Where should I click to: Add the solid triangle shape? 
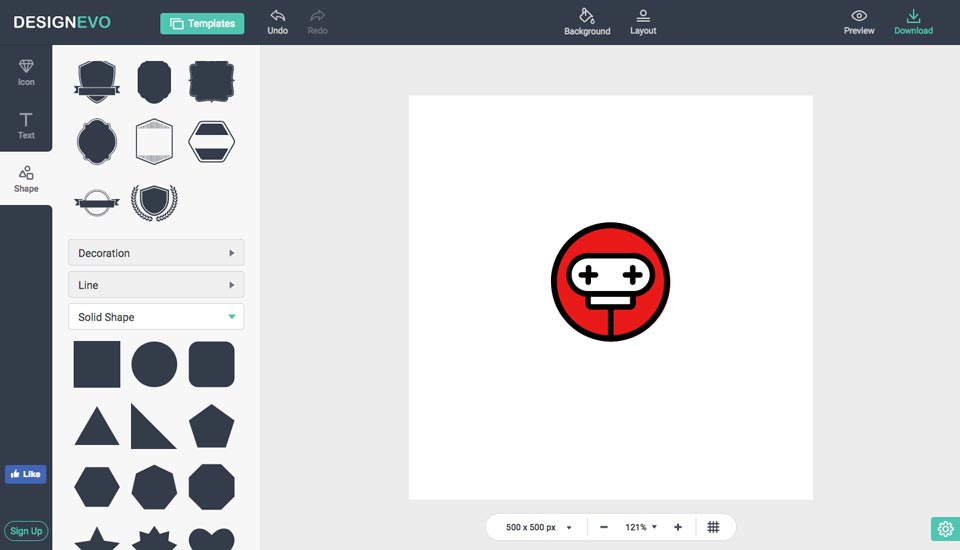(x=97, y=428)
